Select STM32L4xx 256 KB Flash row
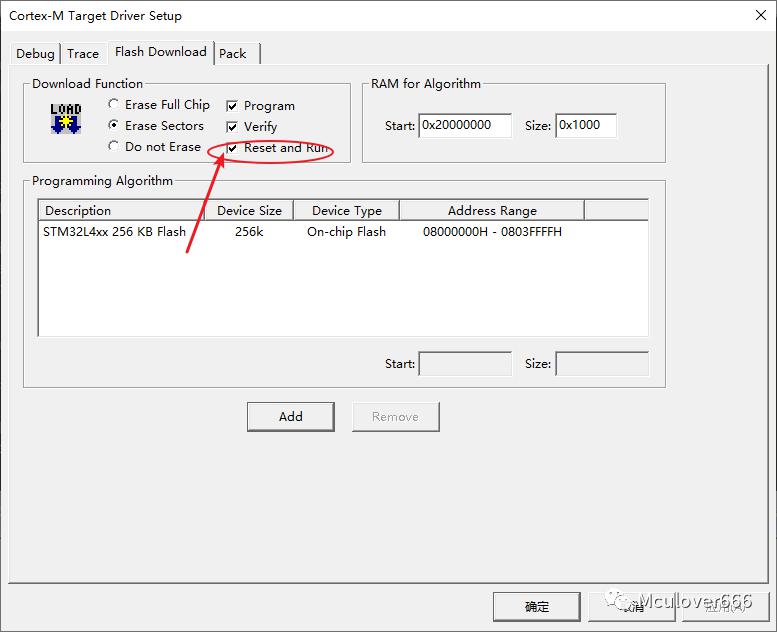 click(x=343, y=231)
